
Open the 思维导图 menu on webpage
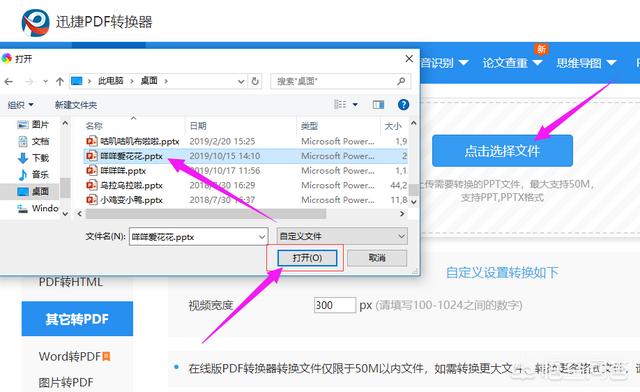[x=586, y=63]
